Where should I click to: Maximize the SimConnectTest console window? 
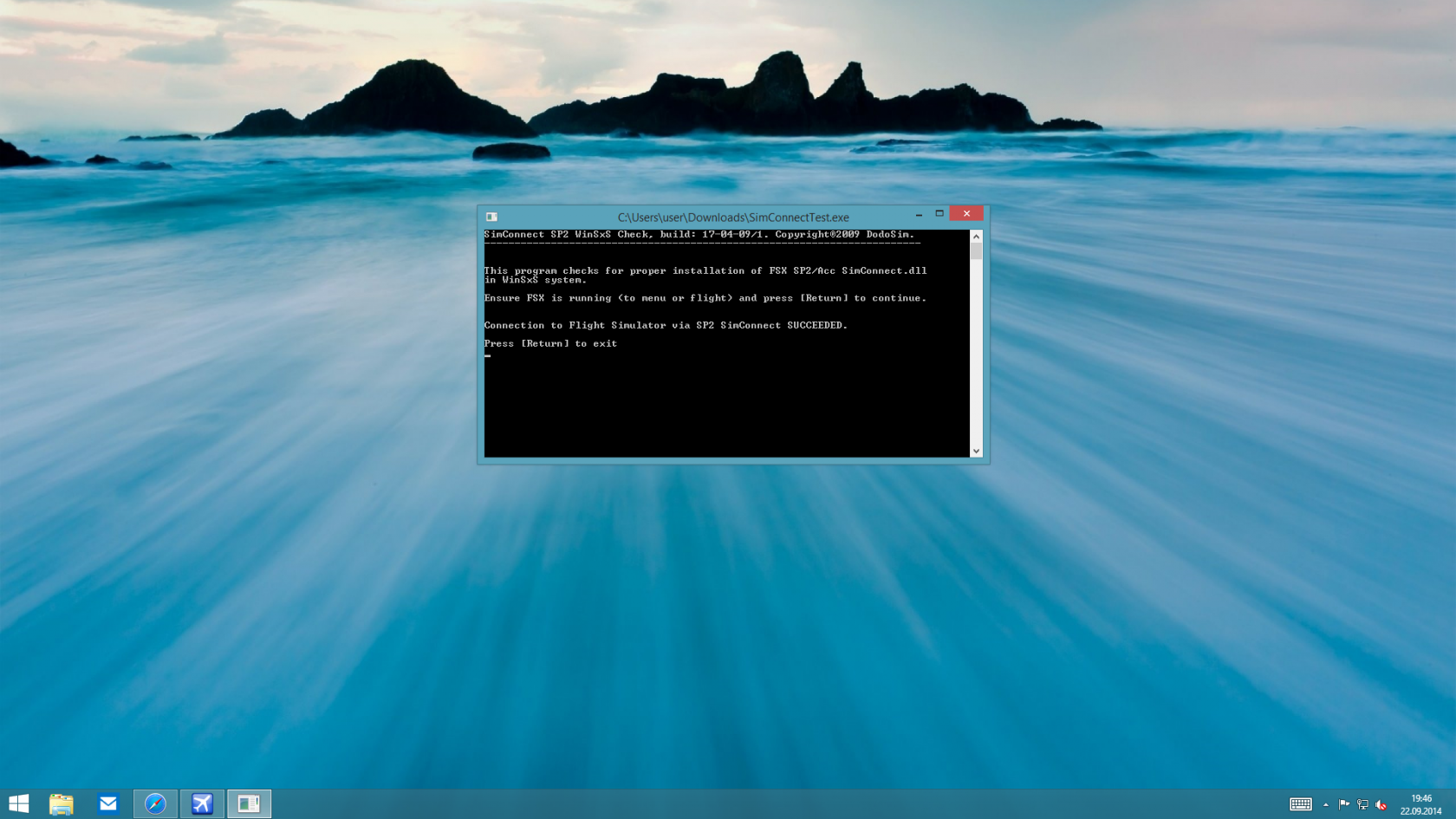coord(939,213)
